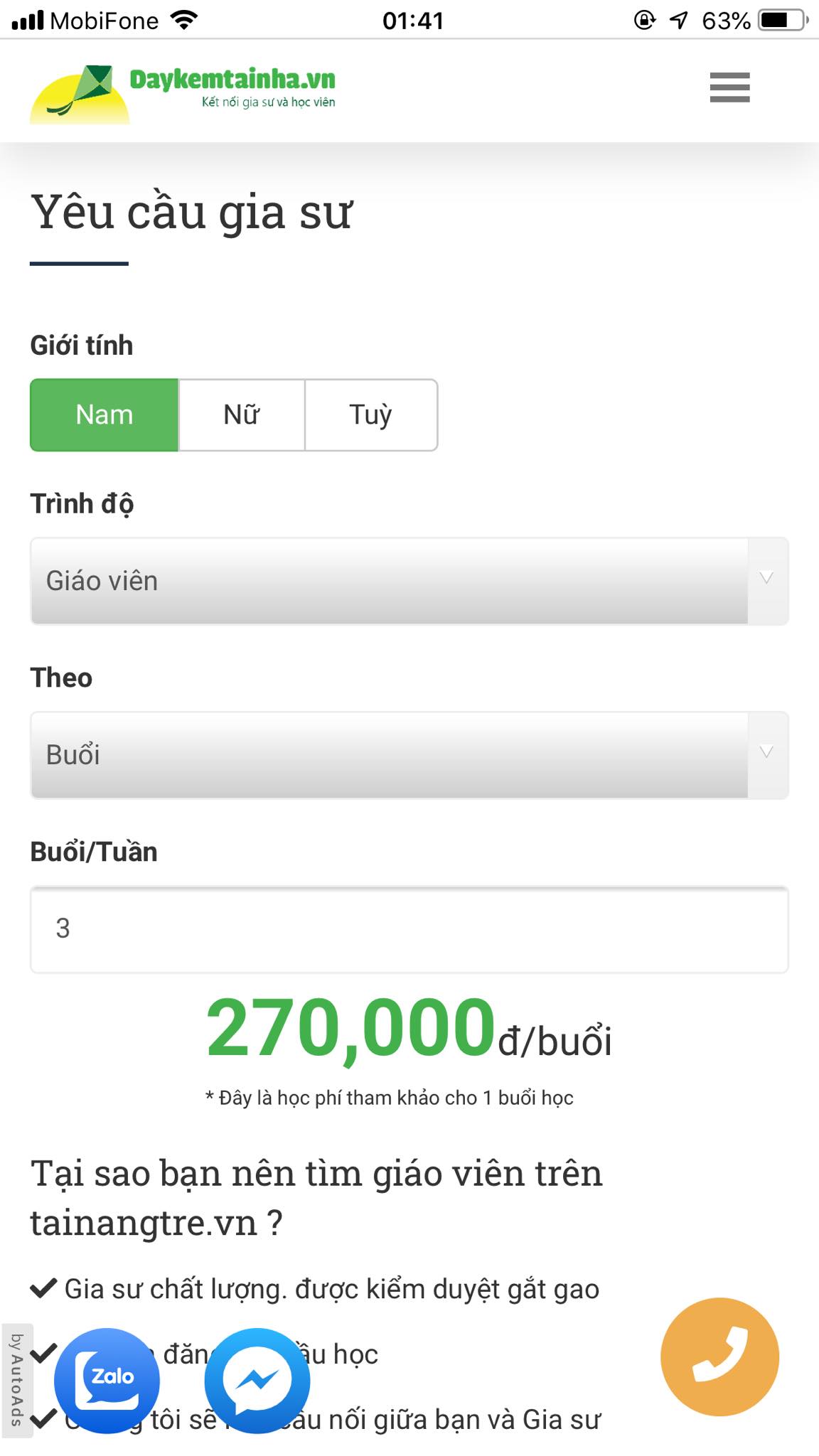Tap the Daykemtainha.vn site title text
Image resolution: width=819 pixels, height=1456 pixels.
(x=232, y=80)
